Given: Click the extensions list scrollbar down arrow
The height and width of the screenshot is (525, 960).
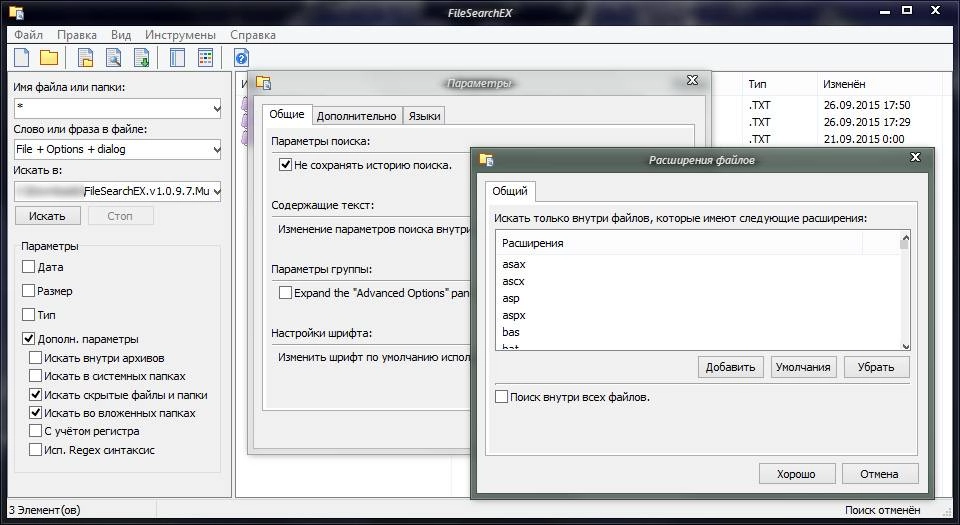Looking at the screenshot, I should pos(906,346).
